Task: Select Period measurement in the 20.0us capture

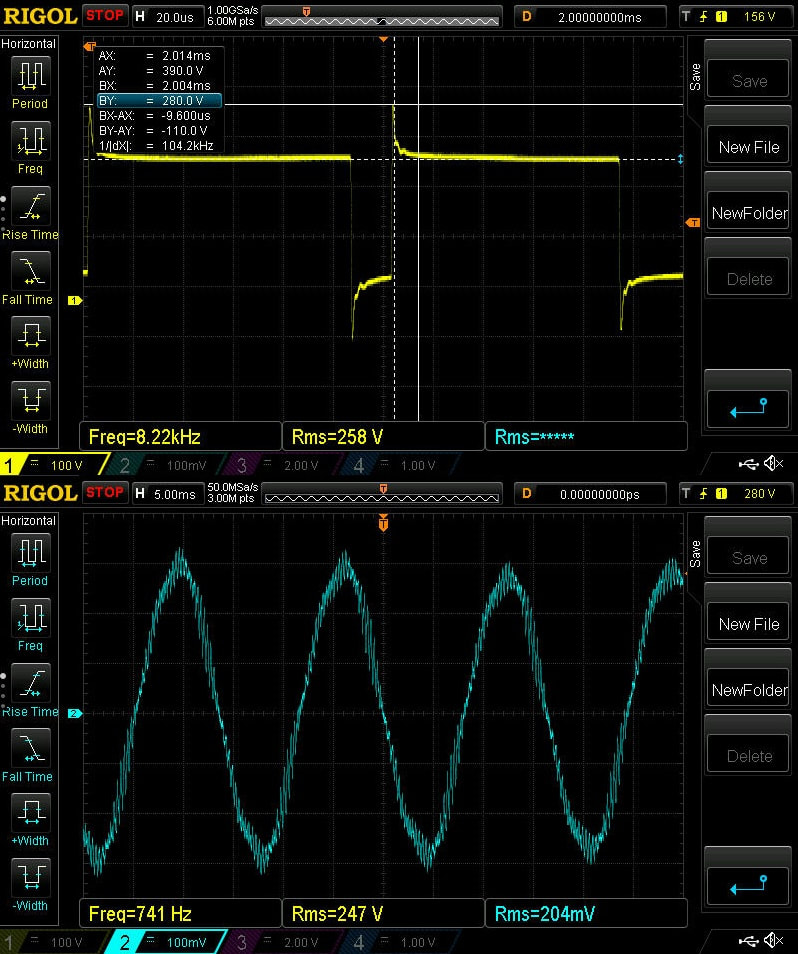Action: click(x=31, y=75)
